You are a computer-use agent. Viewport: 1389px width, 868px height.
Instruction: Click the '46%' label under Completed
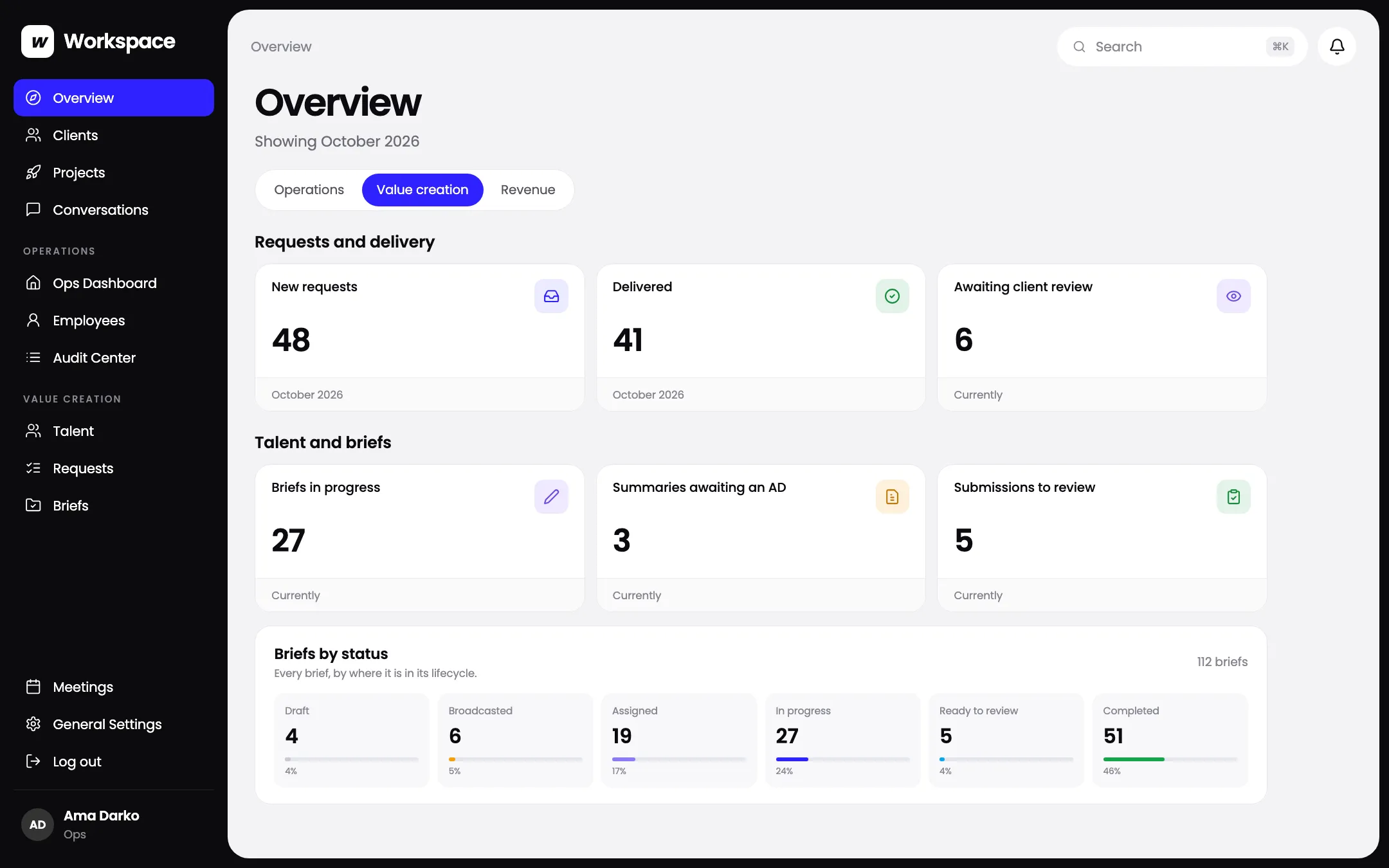tap(1112, 771)
